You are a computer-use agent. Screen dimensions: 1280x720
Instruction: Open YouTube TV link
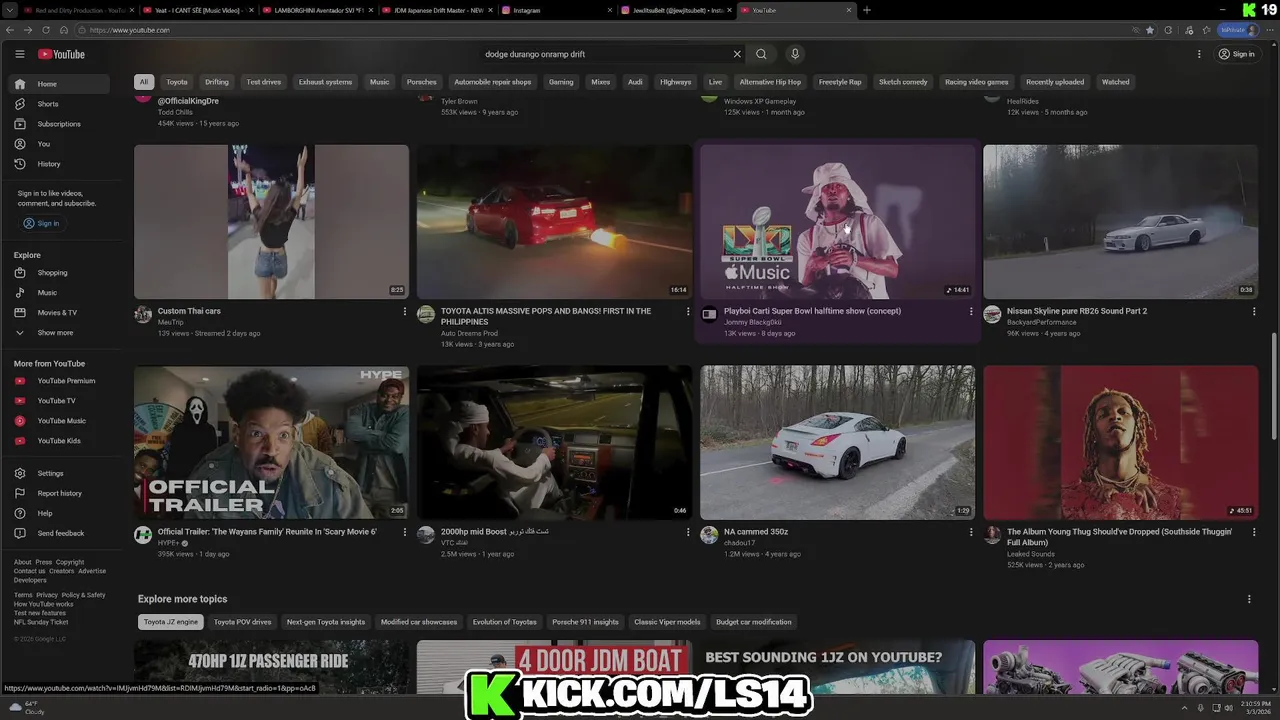click(x=60, y=401)
